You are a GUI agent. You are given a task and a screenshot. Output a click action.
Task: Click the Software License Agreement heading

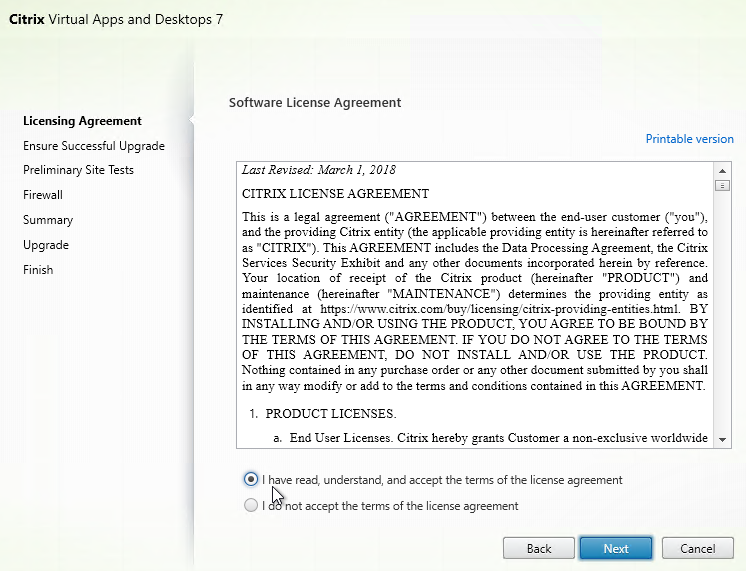[x=315, y=103]
